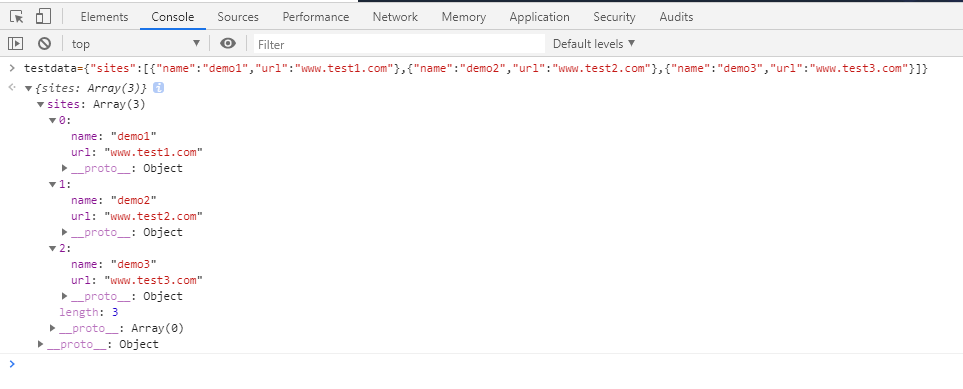Click the url: "www.test1.com" property
This screenshot has width=963, height=389.
136,152
